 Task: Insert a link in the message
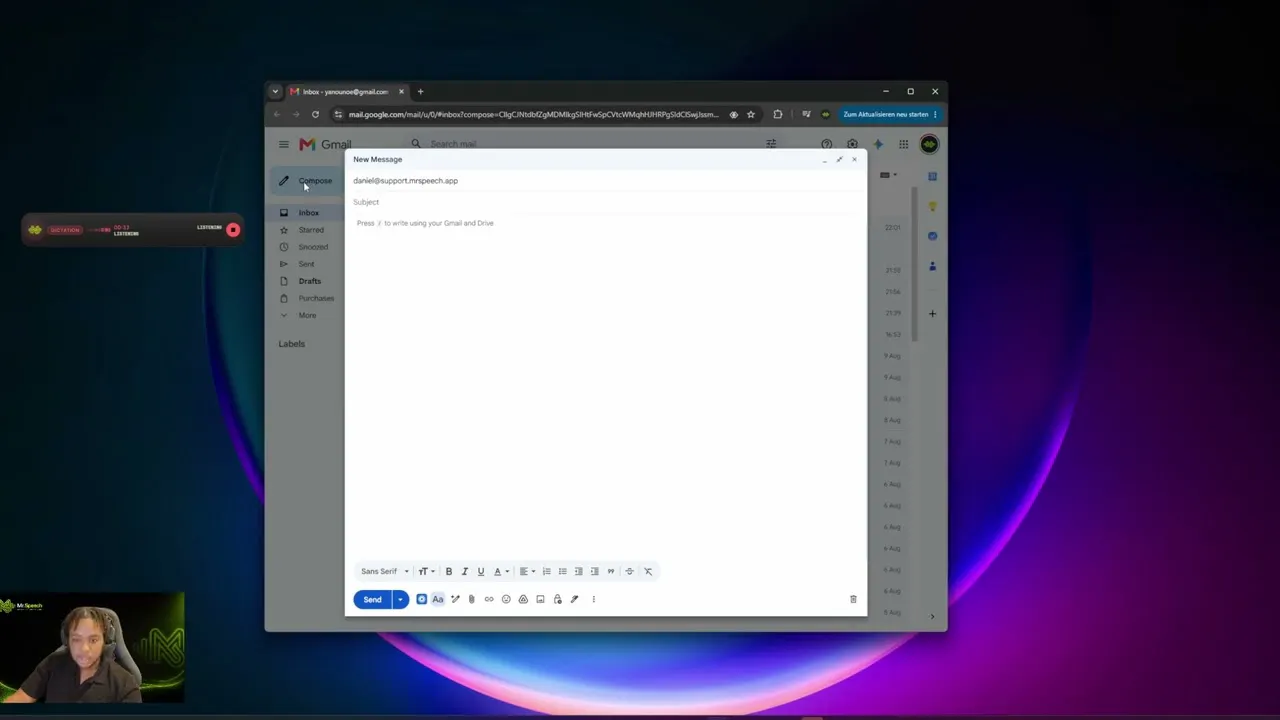click(x=489, y=599)
